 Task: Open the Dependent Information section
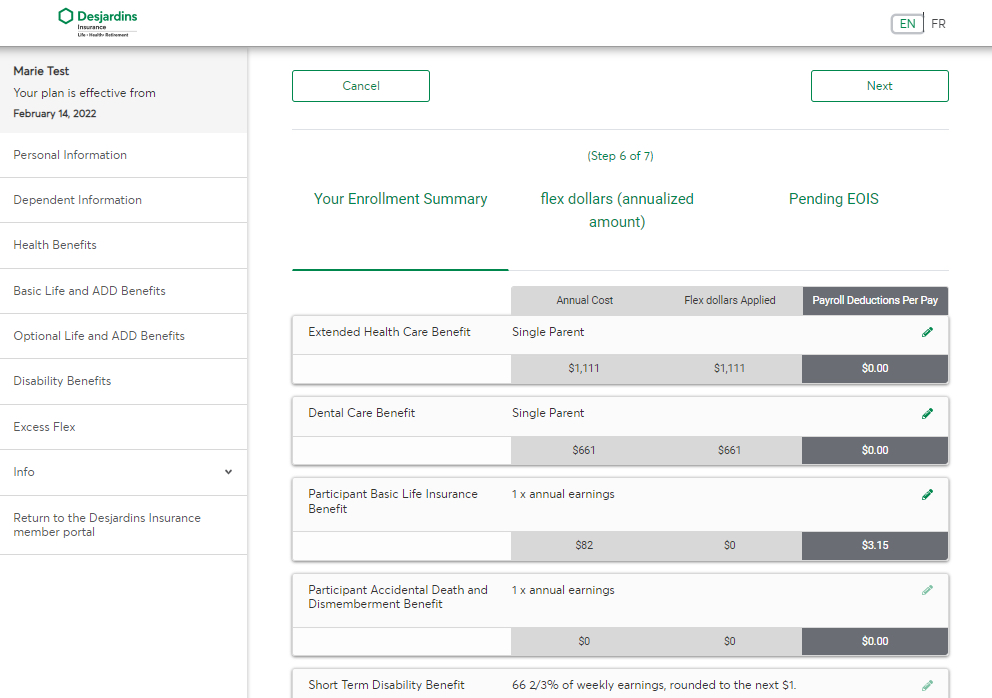point(77,200)
